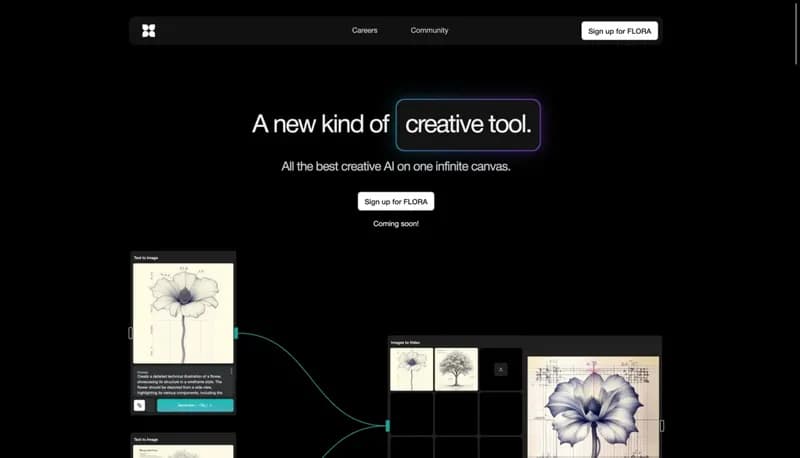800x458 pixels.
Task: Click the teal input connector on Images to Video node
Action: 388,425
